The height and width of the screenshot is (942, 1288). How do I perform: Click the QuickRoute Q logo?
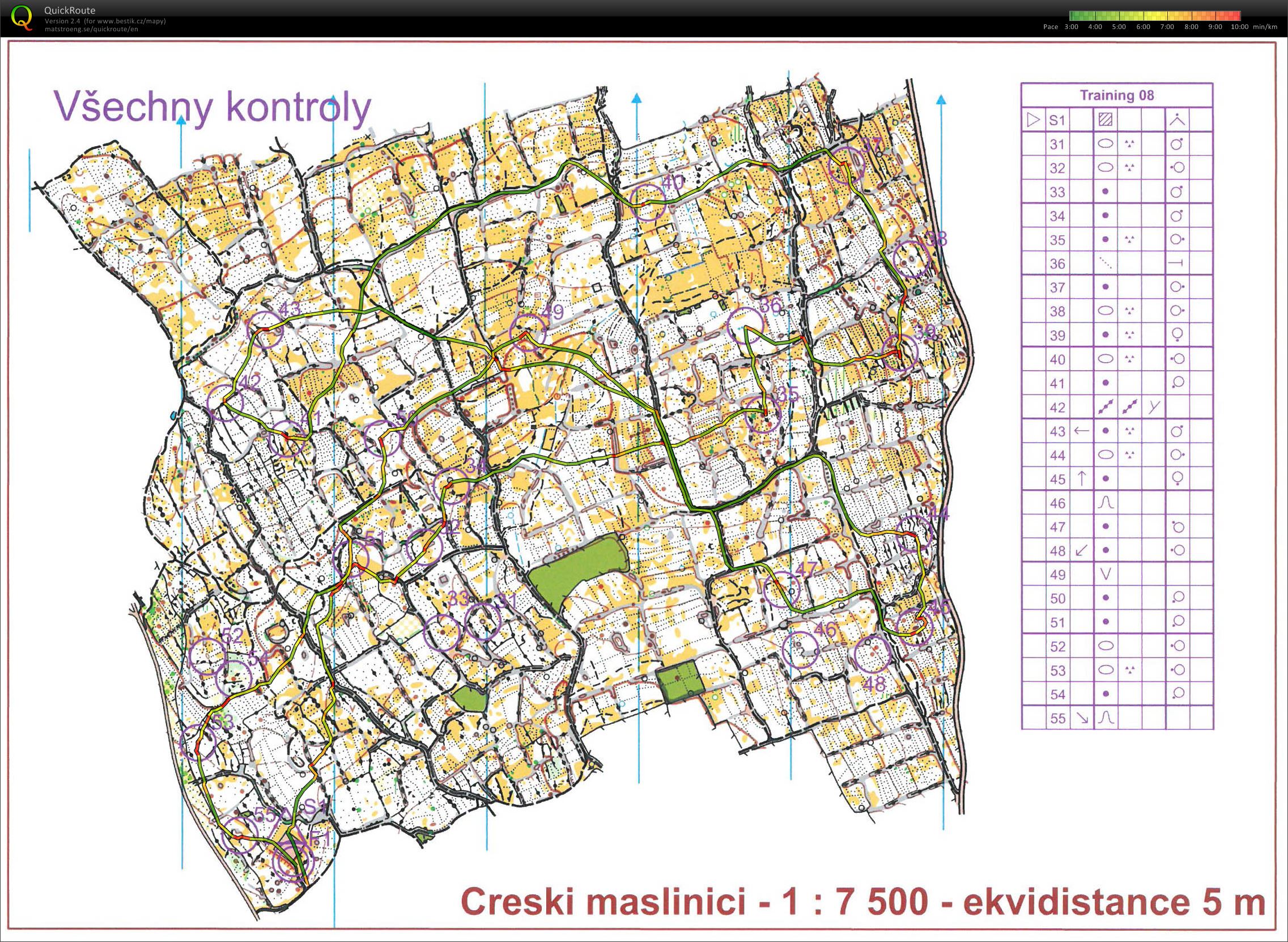click(x=22, y=17)
